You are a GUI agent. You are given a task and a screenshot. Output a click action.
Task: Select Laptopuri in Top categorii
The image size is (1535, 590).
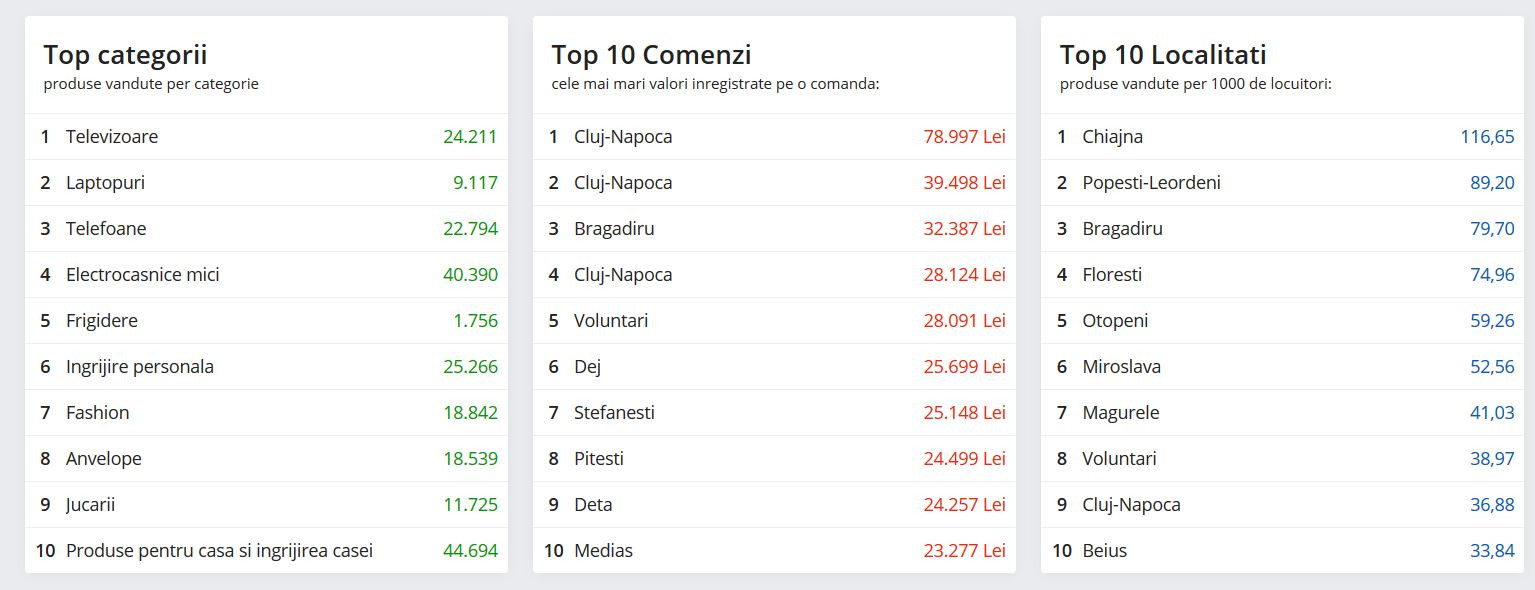click(x=105, y=183)
